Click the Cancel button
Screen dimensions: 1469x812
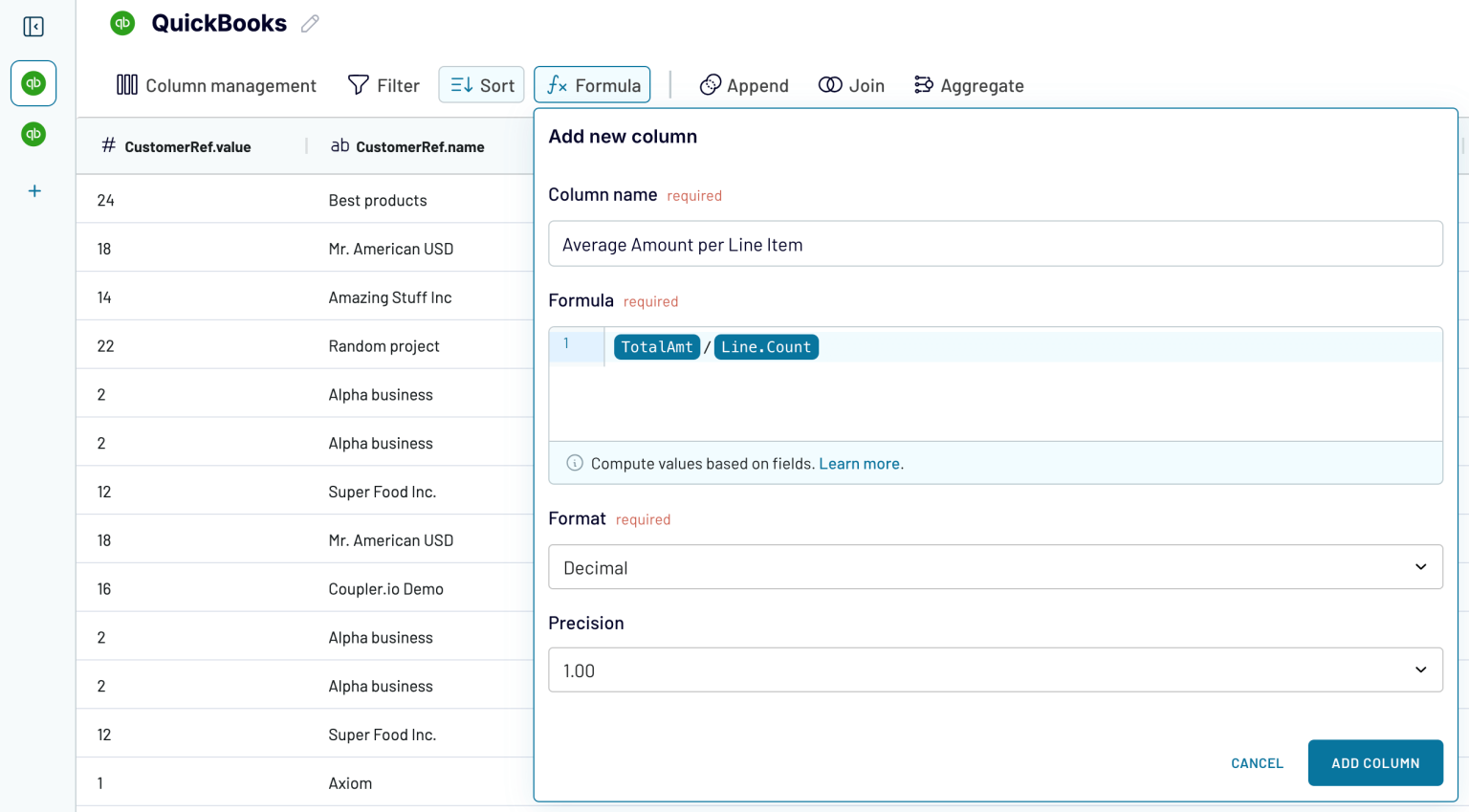point(1257,762)
